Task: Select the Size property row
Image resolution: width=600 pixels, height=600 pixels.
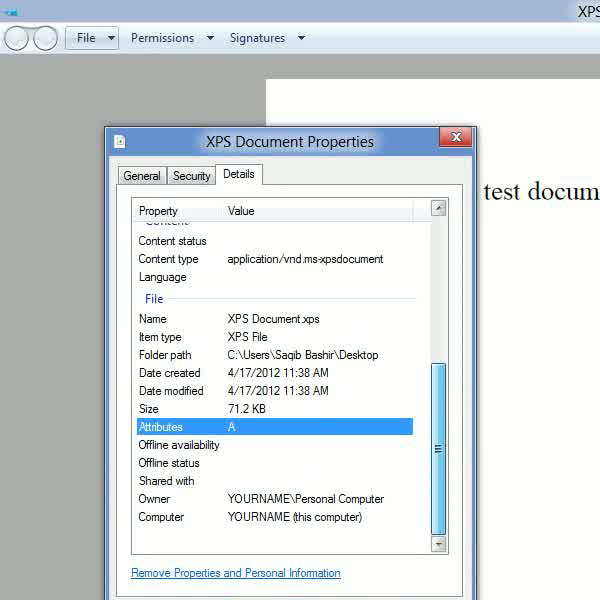Action: [x=275, y=409]
